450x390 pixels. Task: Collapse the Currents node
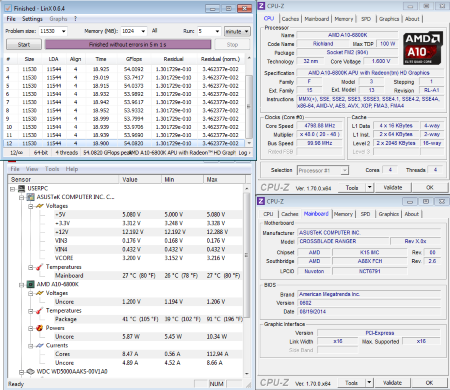coord(30,346)
